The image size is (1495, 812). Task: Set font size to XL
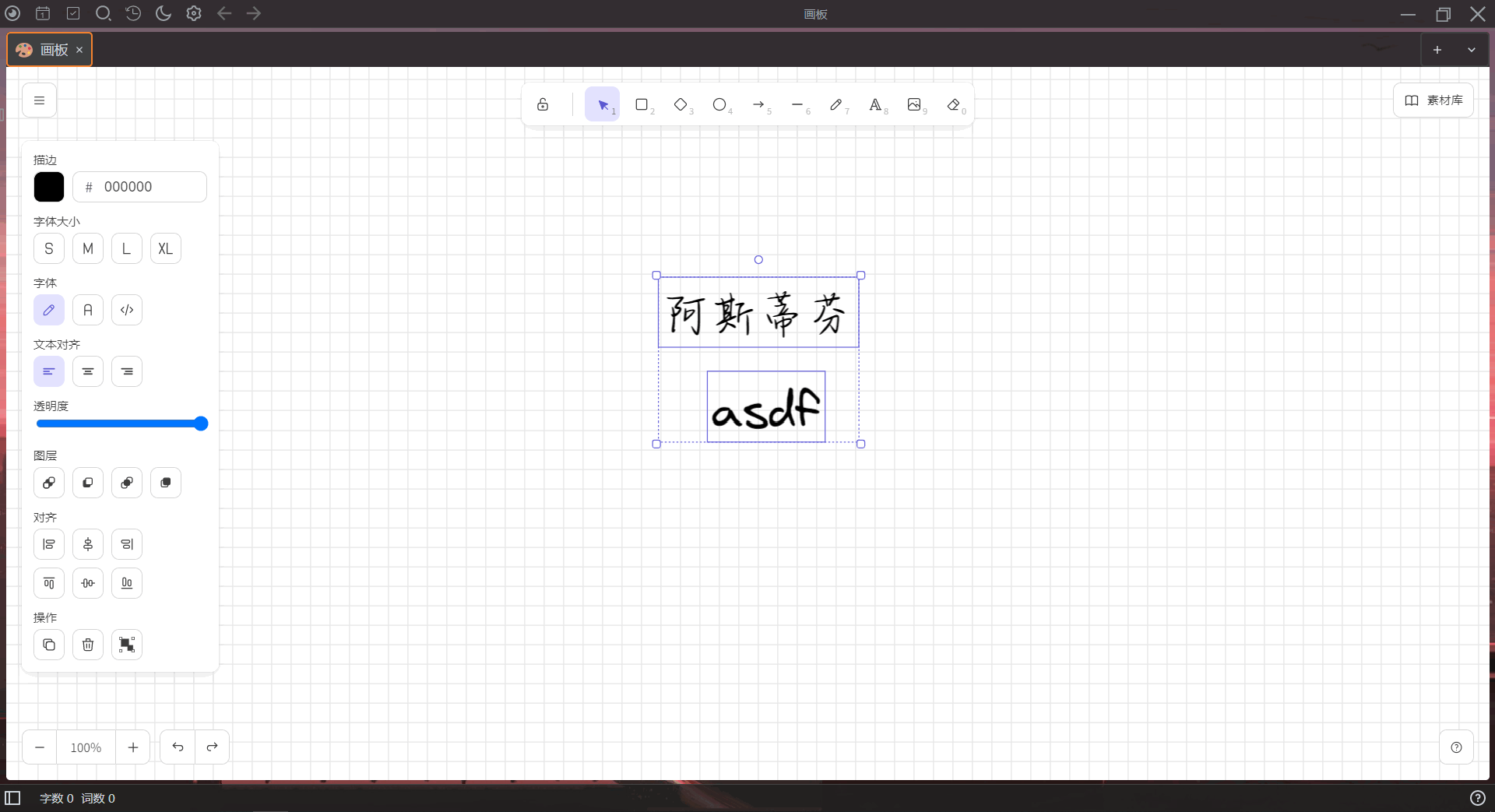165,248
